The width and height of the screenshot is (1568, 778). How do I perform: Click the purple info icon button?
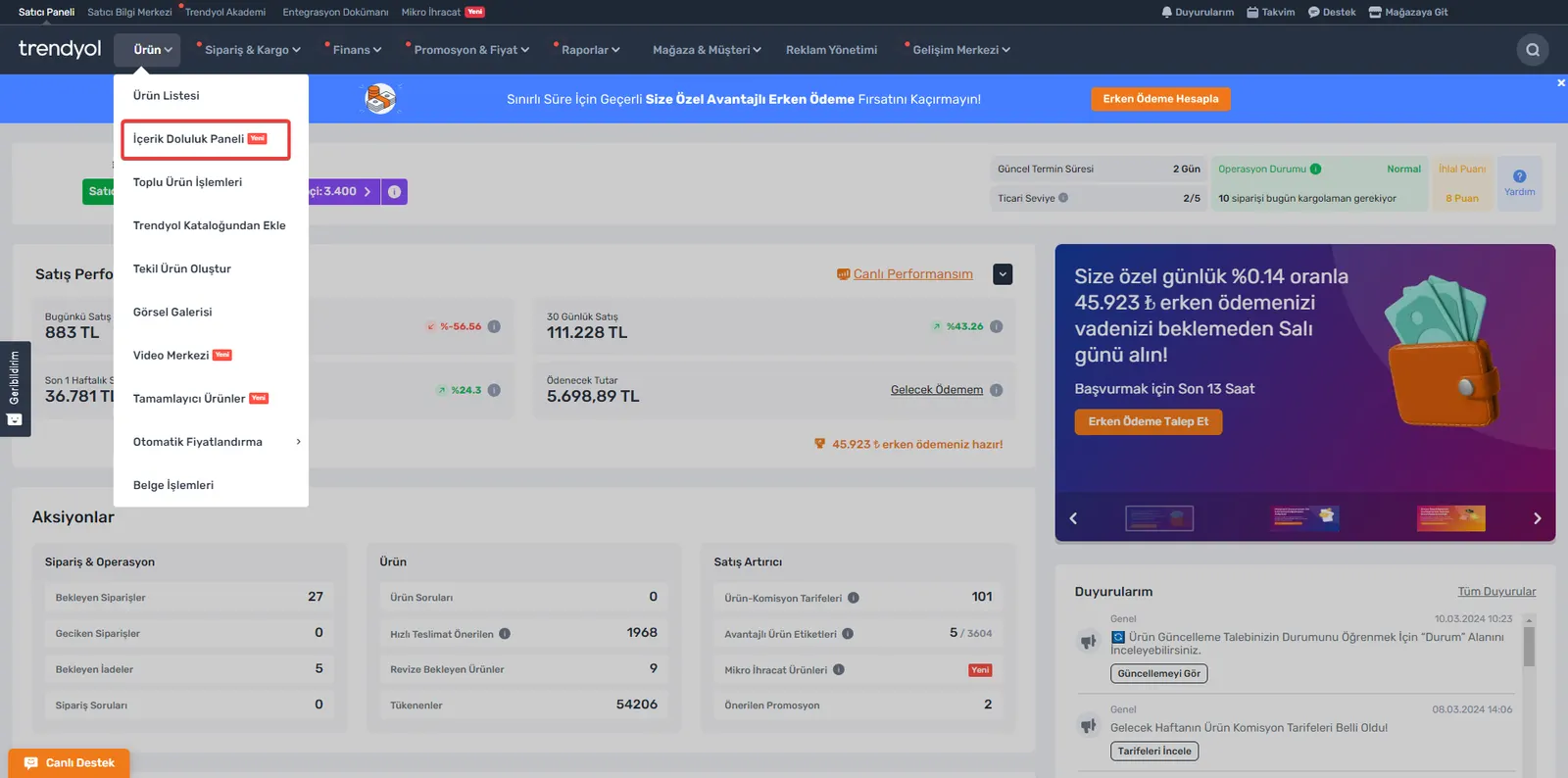394,192
